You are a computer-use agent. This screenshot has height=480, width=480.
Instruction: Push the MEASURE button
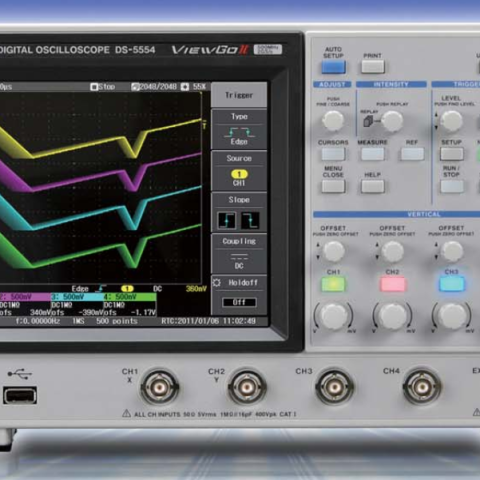373,154
